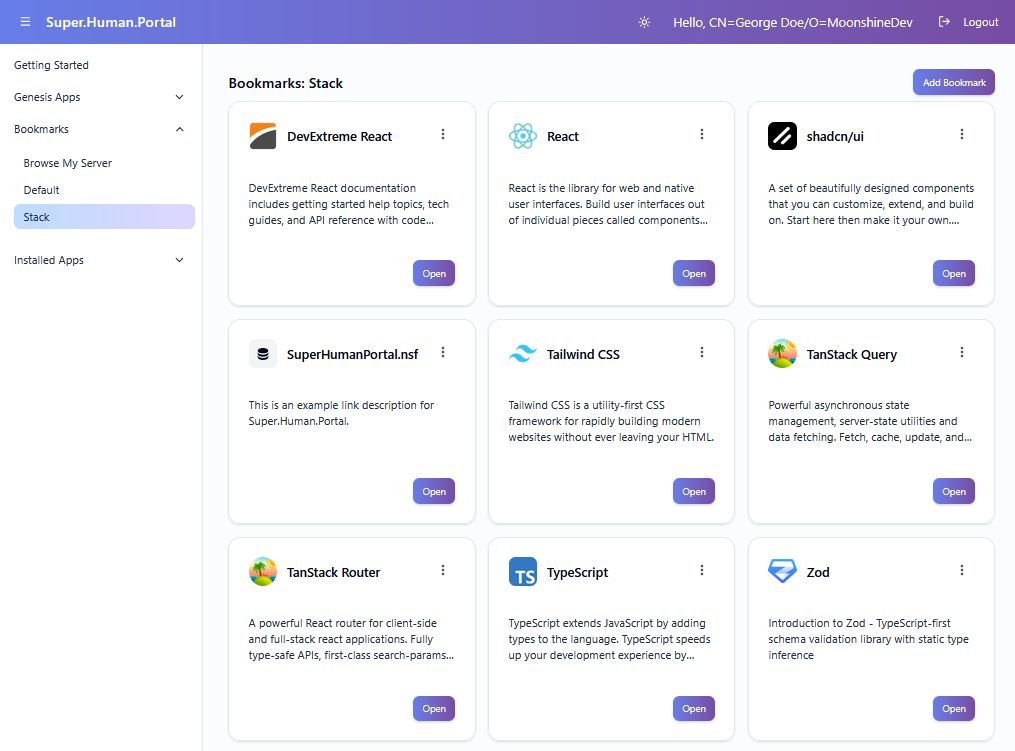This screenshot has width=1015, height=751.
Task: Collapse the Bookmarks section chevron
Action: [x=179, y=129]
